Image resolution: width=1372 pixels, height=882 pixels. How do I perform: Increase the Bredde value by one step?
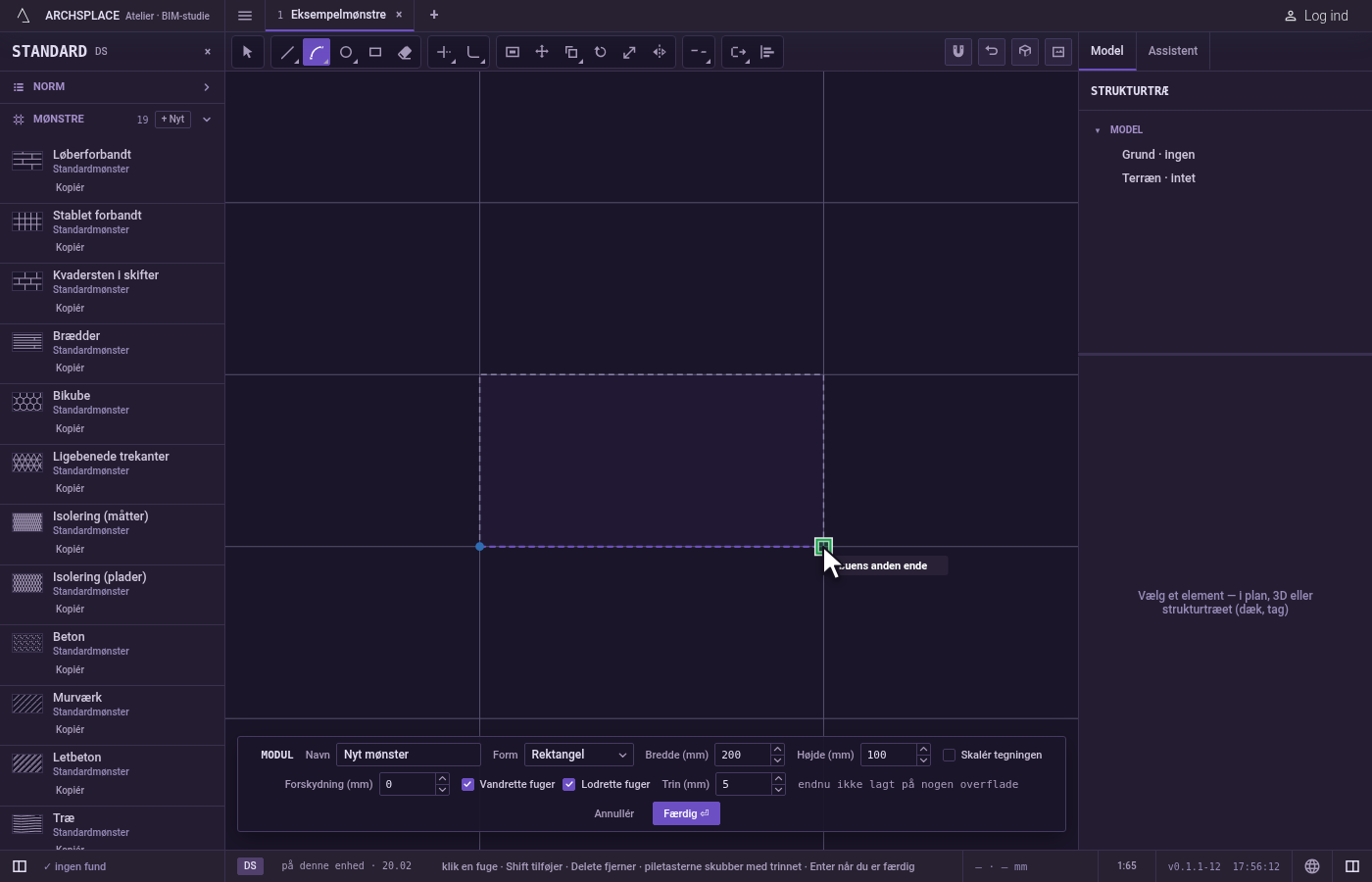tap(778, 750)
